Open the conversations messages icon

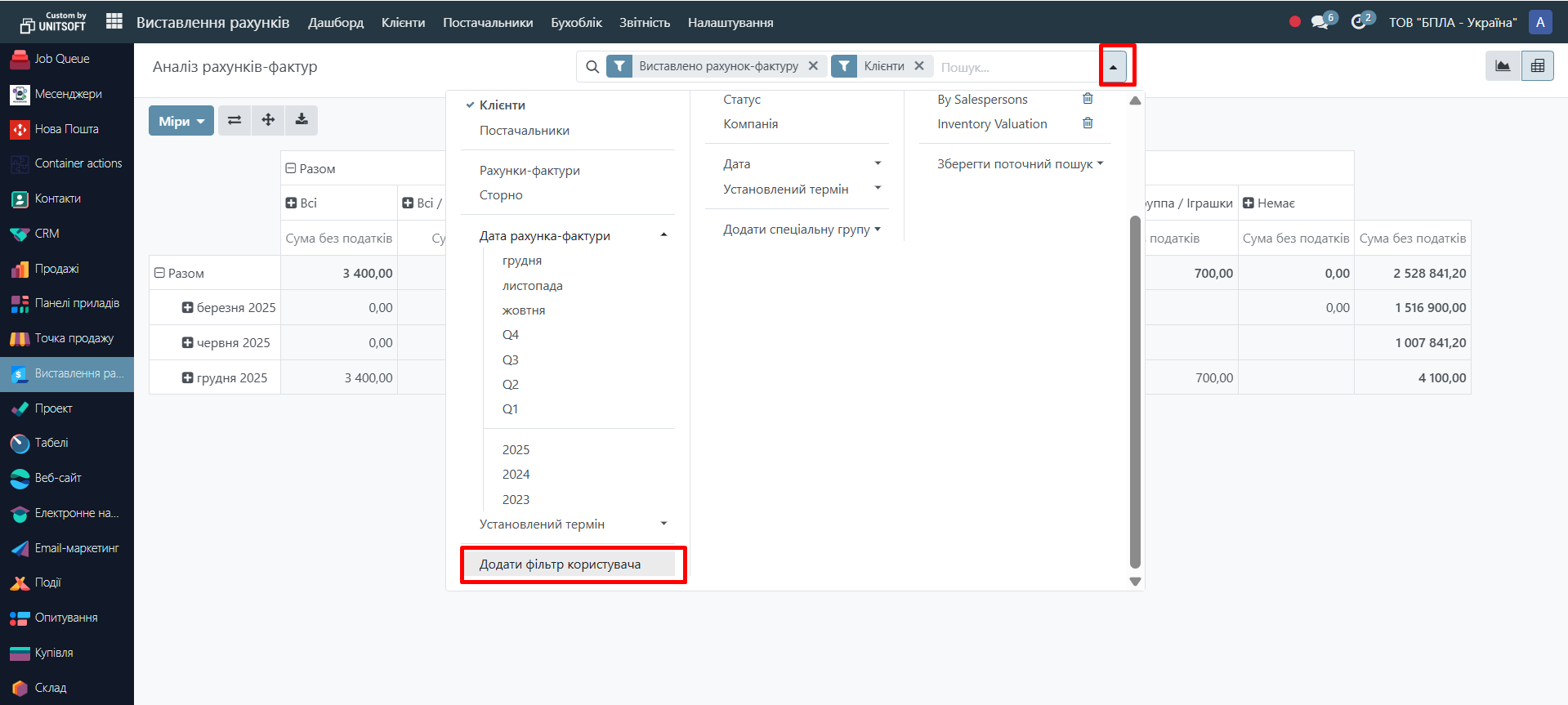tap(1320, 22)
